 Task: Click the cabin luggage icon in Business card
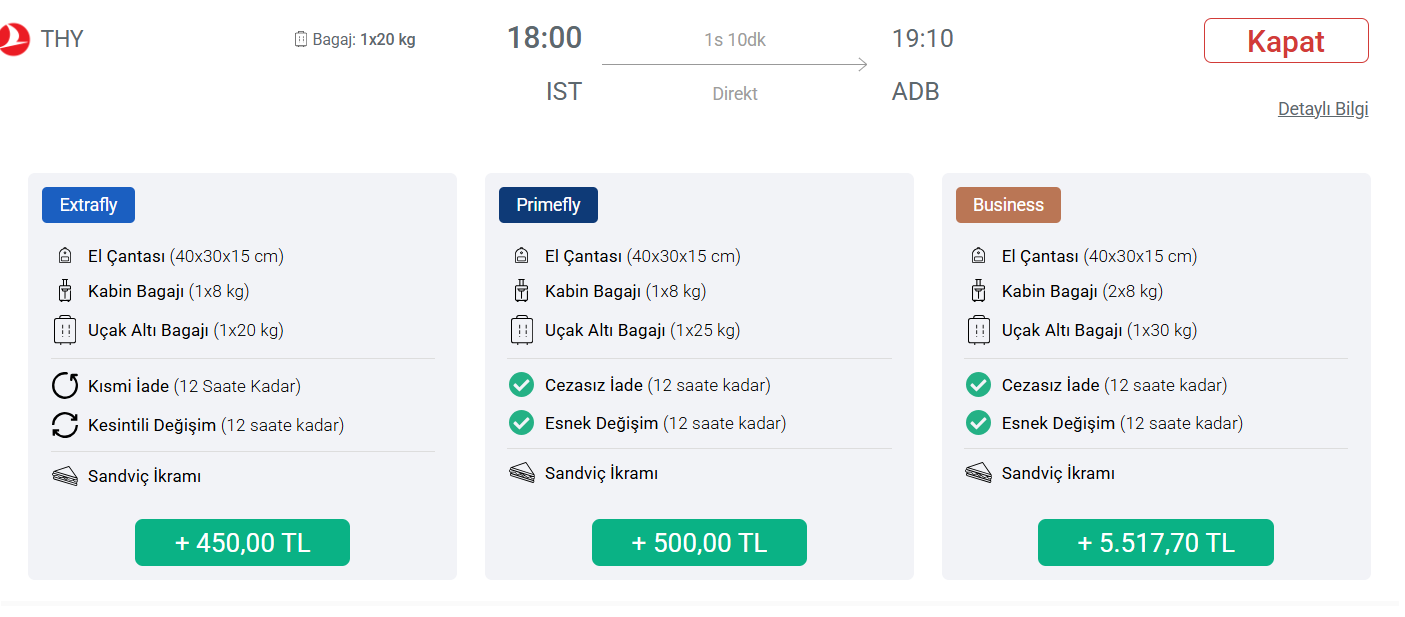click(978, 292)
